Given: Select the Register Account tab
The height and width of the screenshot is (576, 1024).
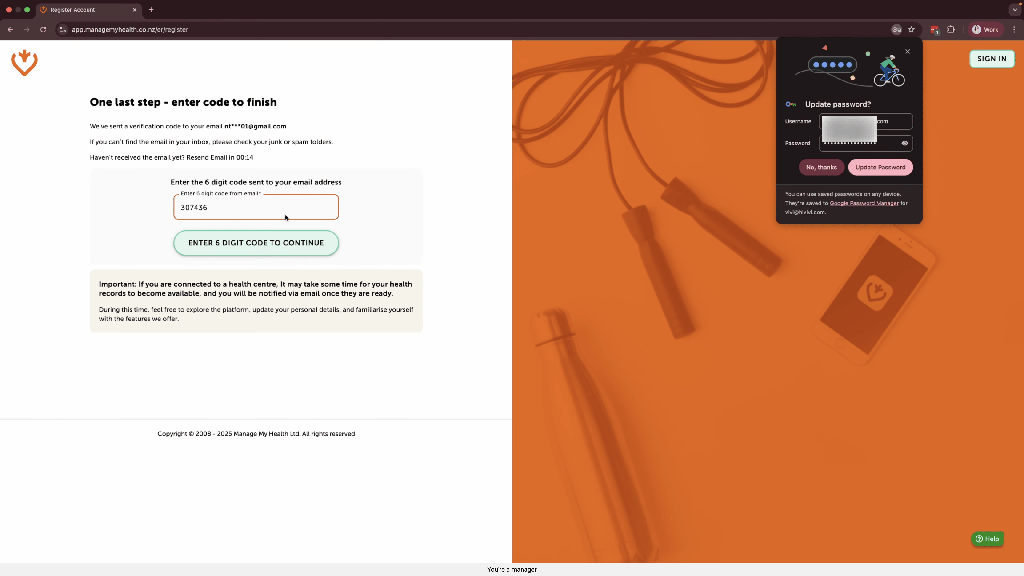Looking at the screenshot, I should click(88, 10).
